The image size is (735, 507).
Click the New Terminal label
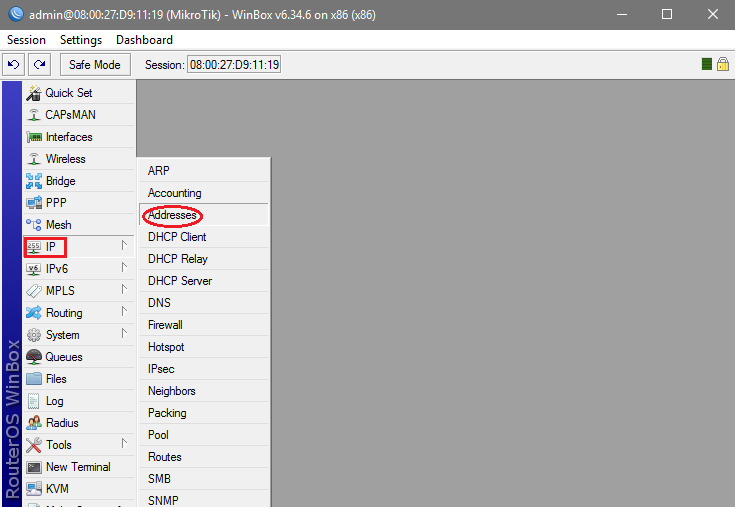coord(78,467)
